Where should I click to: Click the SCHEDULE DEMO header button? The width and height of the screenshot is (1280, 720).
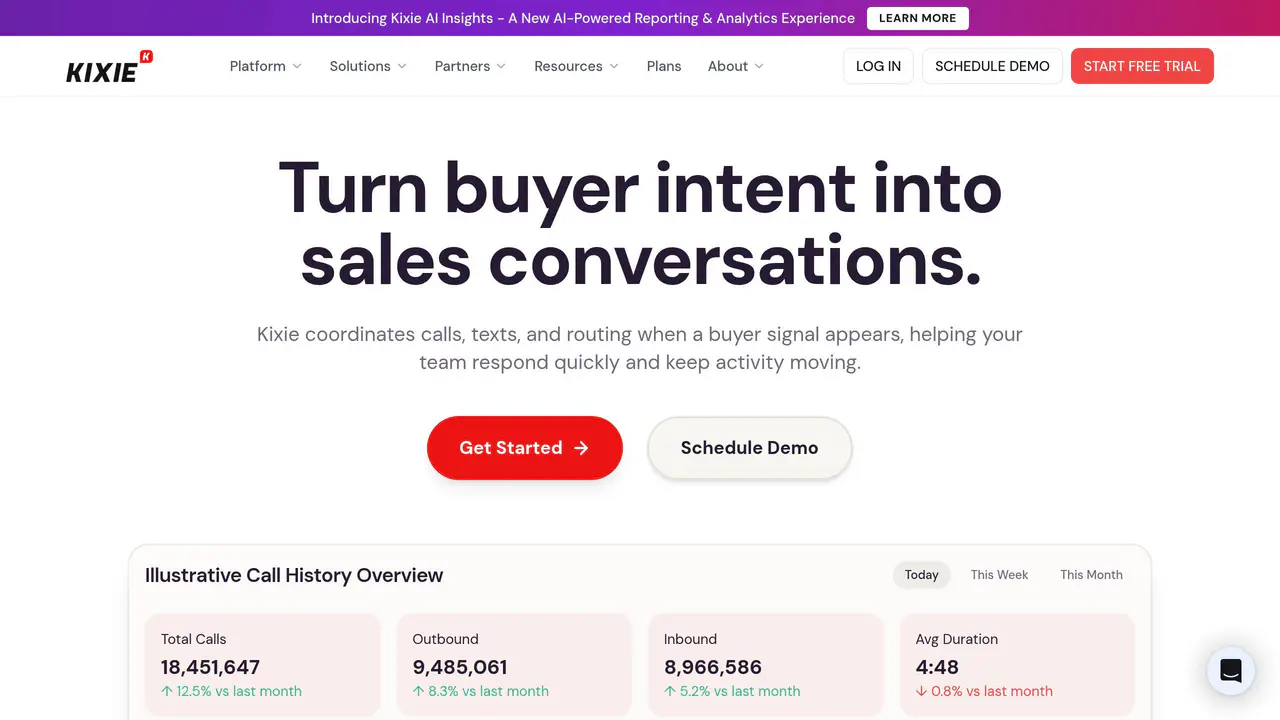pyautogui.click(x=992, y=66)
